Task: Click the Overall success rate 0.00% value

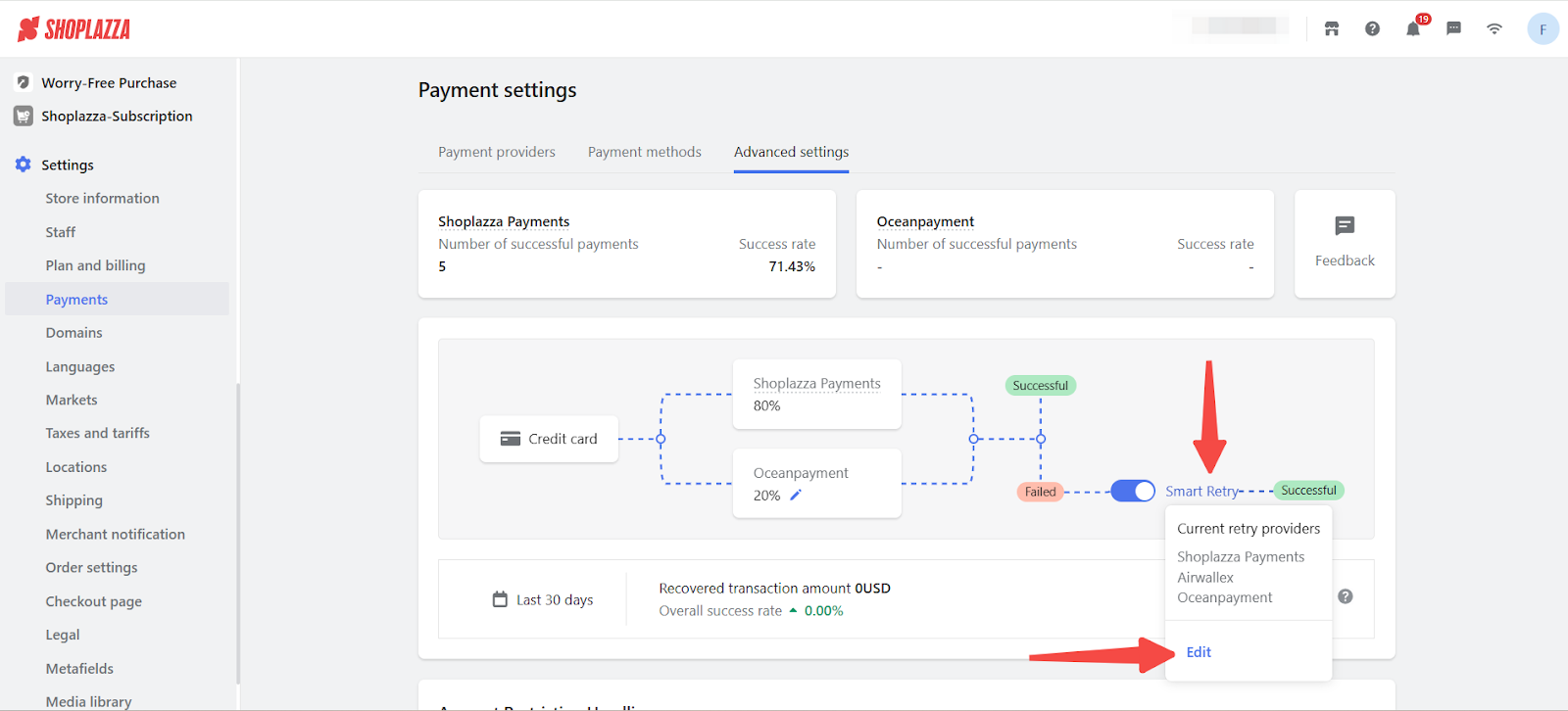Action: tap(823, 611)
